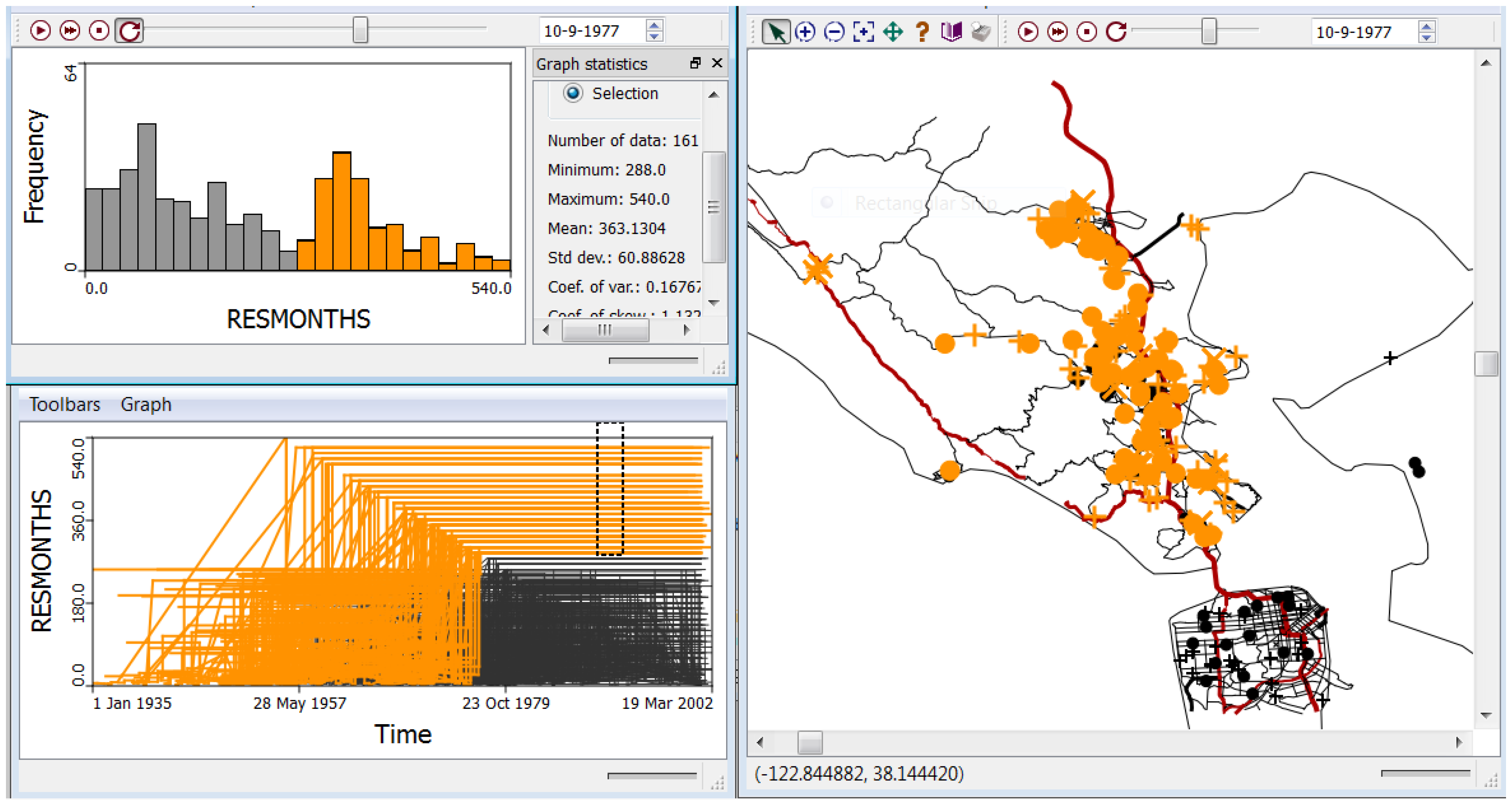Click stop button in histogram time toolbar
The width and height of the screenshot is (1512, 804).
tap(99, 31)
